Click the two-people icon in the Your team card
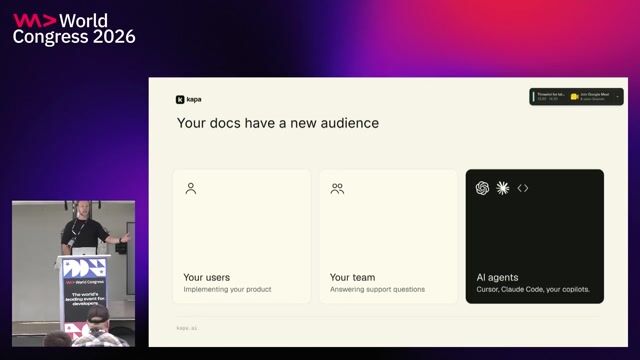Viewport: 640px width, 360px height. click(338, 189)
